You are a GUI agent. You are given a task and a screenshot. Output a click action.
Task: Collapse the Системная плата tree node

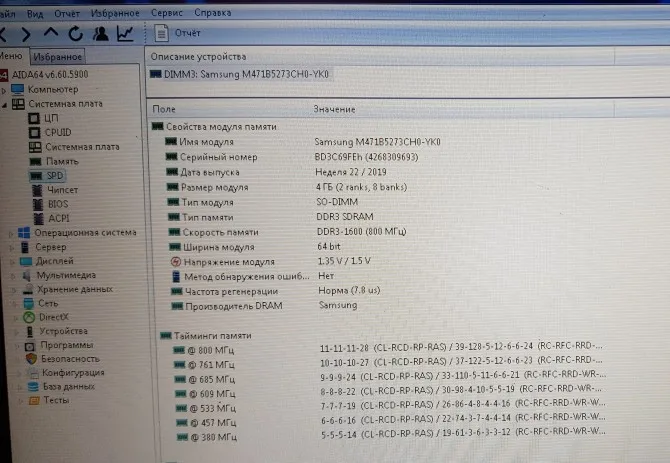(4, 105)
